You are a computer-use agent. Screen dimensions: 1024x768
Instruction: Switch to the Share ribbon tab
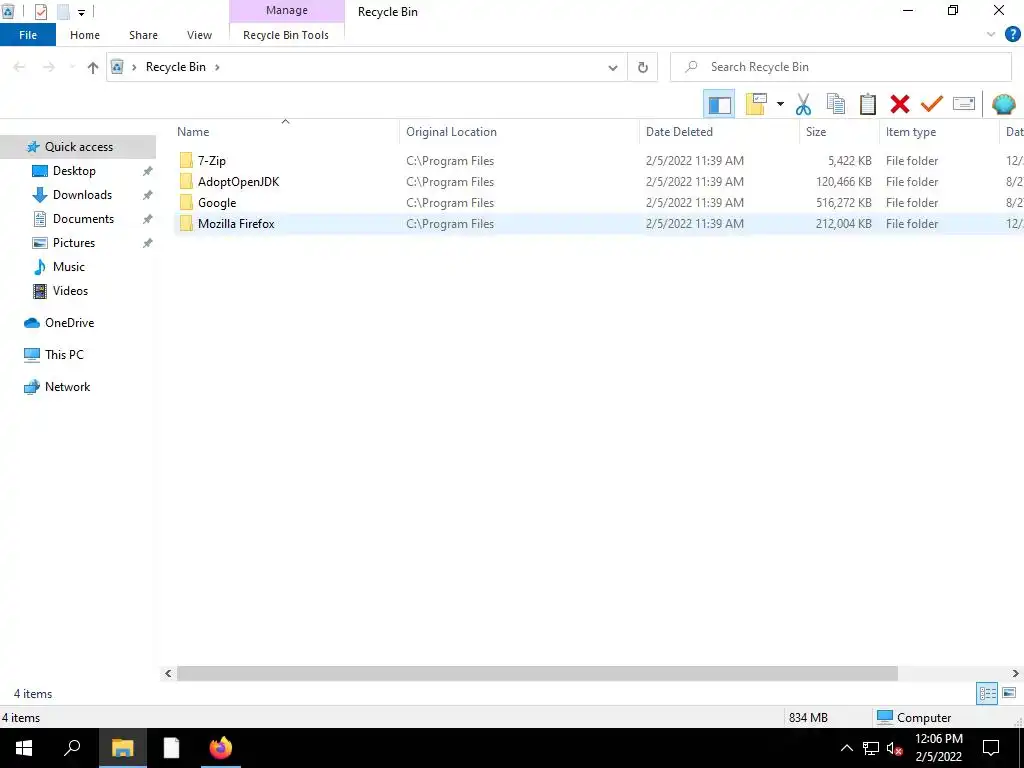(x=143, y=35)
